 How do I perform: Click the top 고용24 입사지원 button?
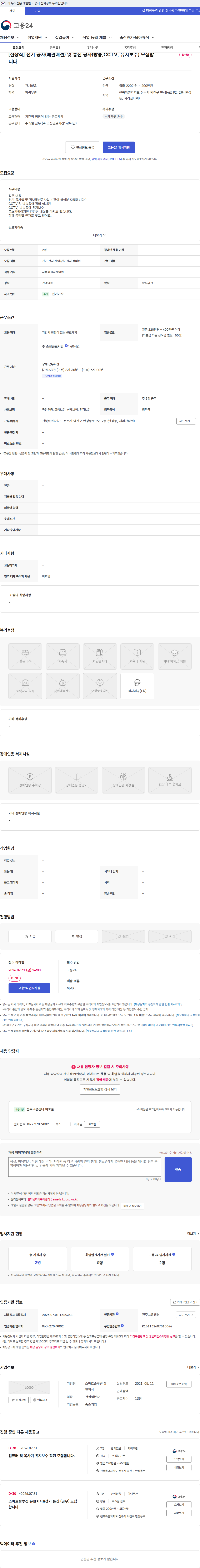coord(119,147)
